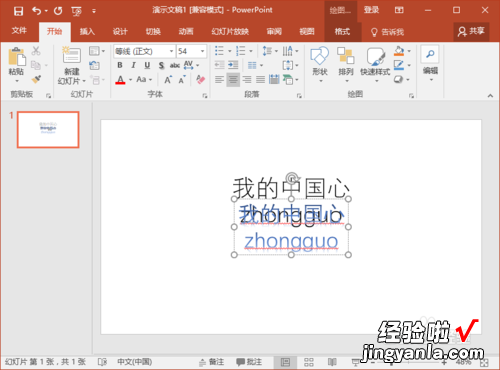
Task: Click the Increase Font Size icon
Action: (168, 80)
